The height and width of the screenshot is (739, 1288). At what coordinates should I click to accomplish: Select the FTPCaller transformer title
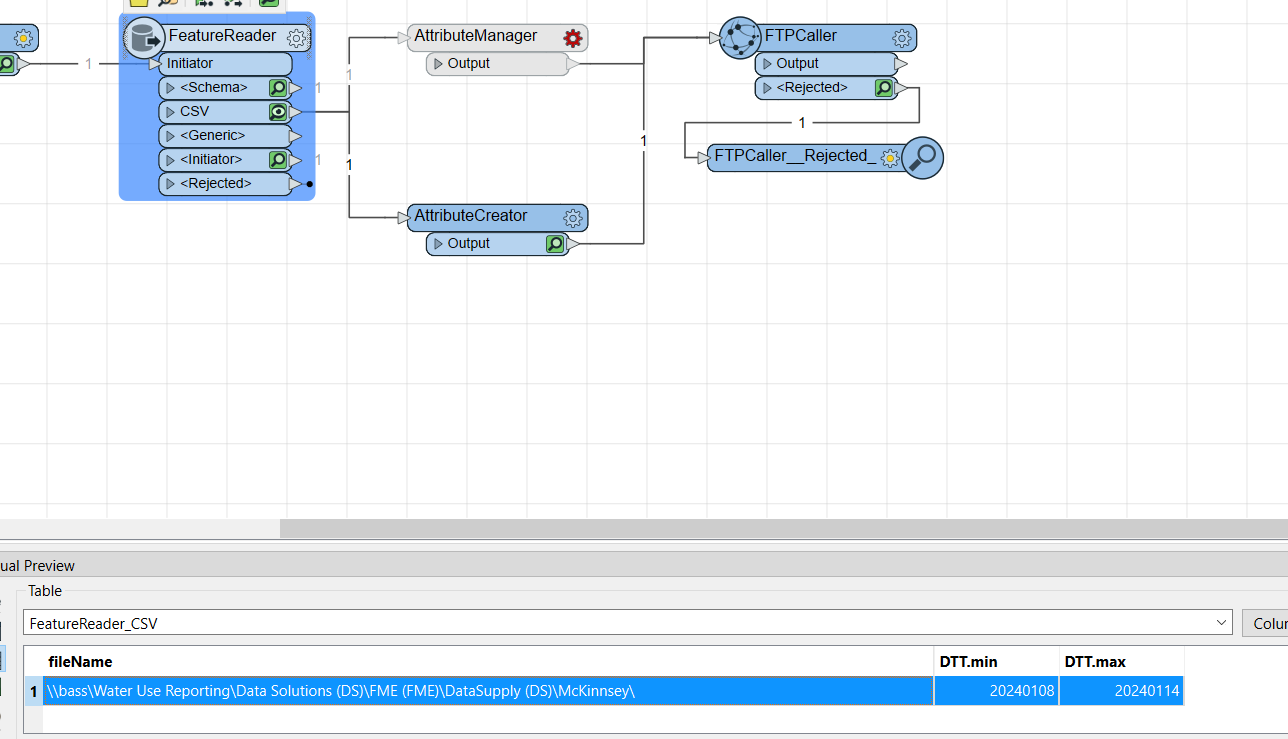pyautogui.click(x=801, y=36)
